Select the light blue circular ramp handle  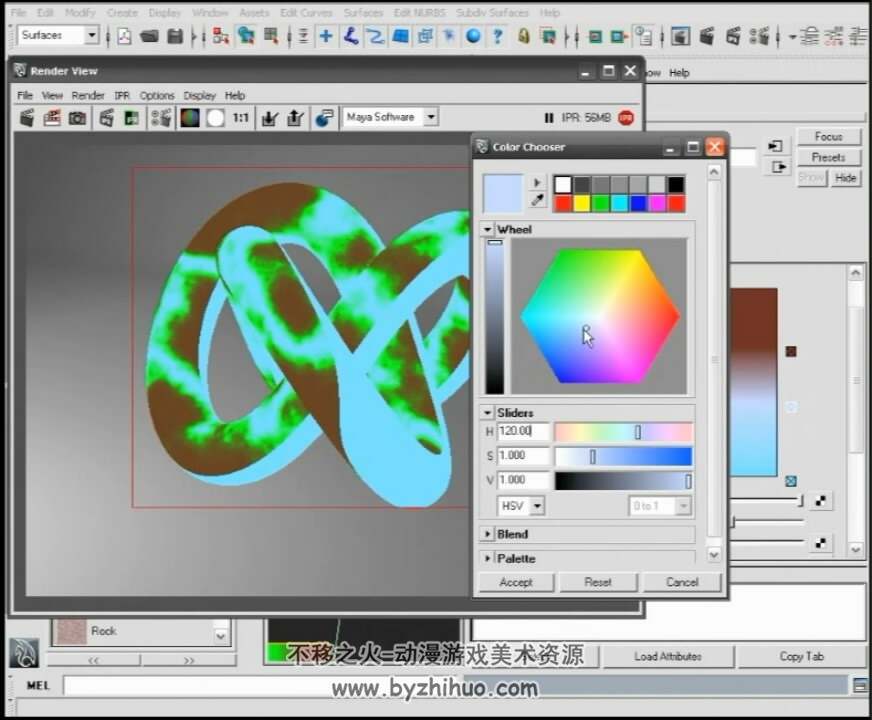pyautogui.click(x=791, y=407)
